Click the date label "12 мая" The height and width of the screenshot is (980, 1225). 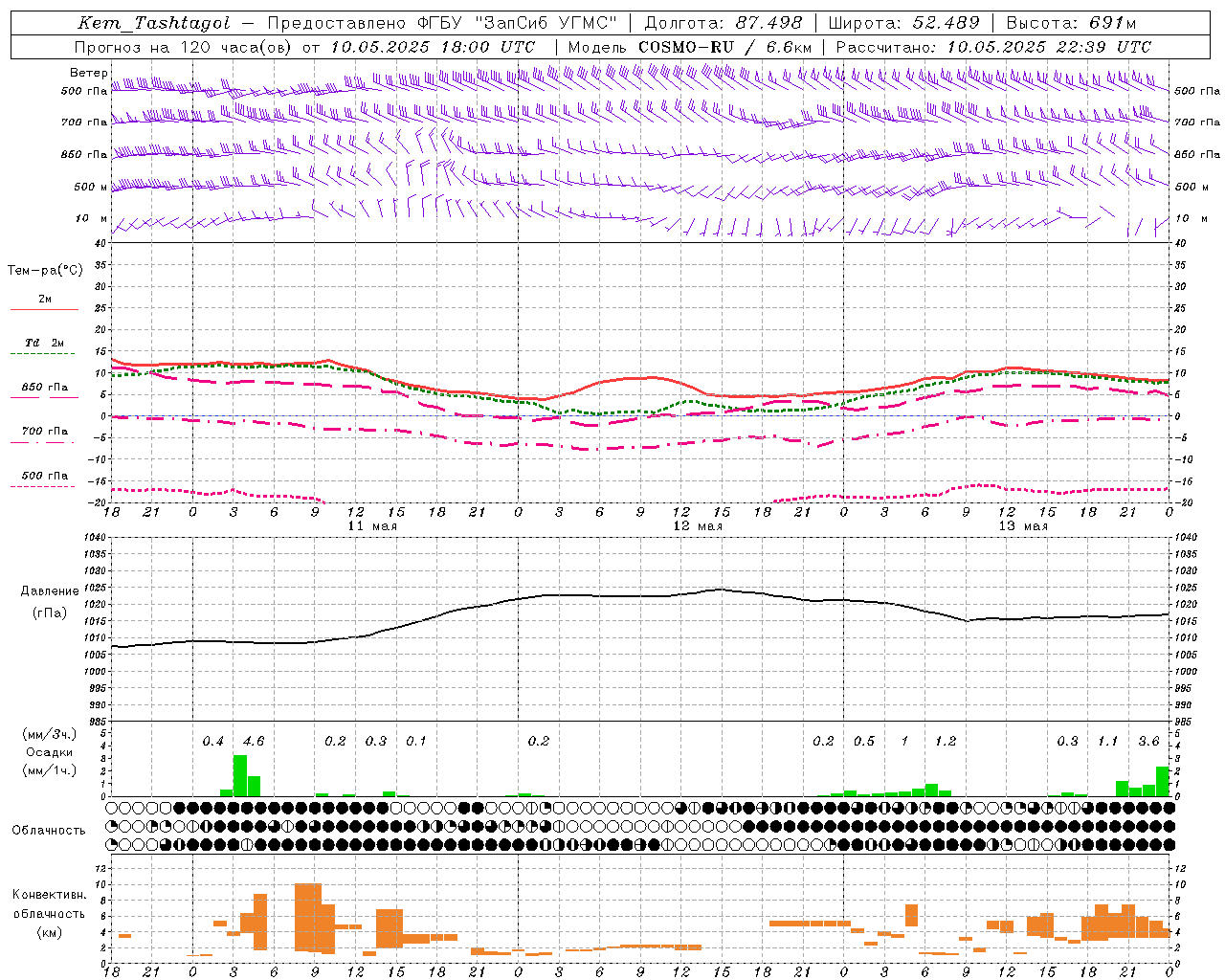tap(697, 526)
